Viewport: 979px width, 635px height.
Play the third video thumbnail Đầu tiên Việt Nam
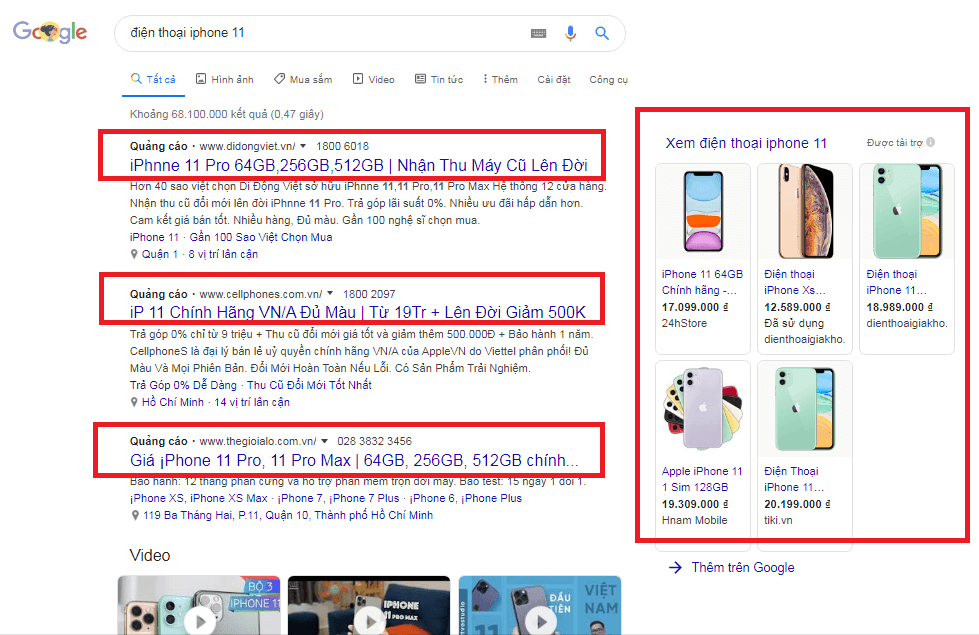[x=541, y=621]
